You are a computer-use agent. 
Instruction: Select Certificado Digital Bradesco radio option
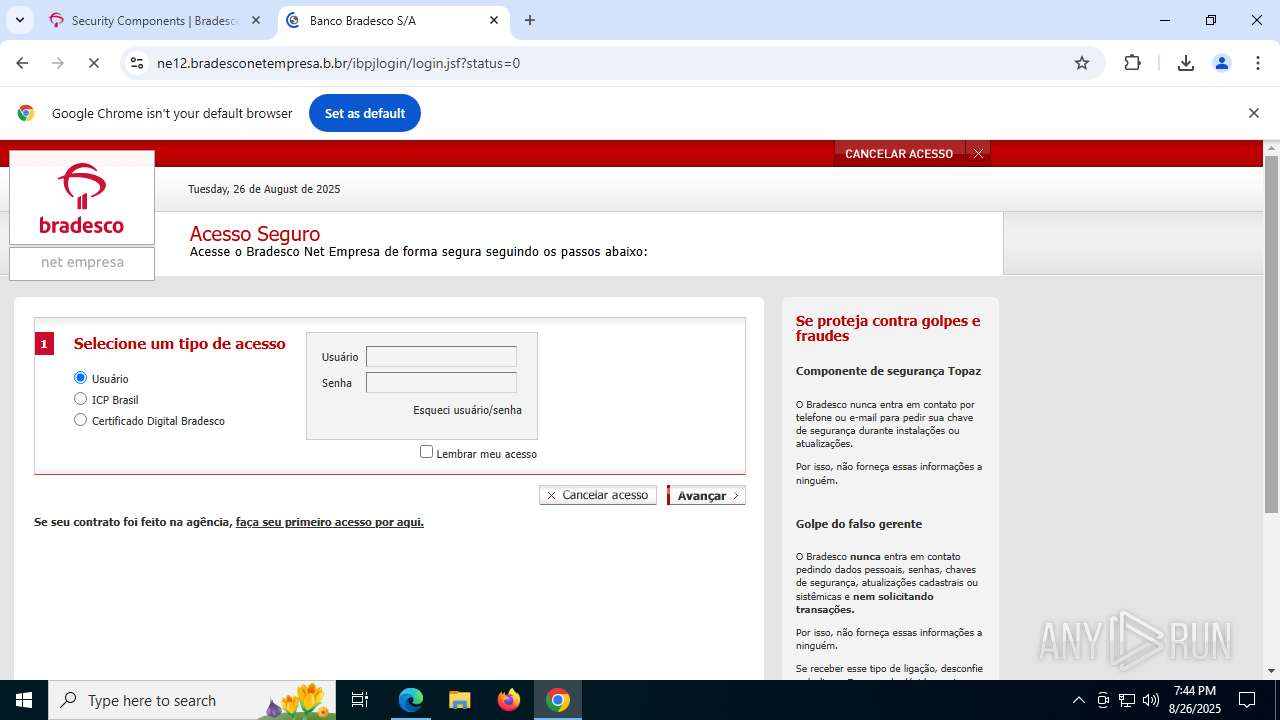[x=81, y=420]
